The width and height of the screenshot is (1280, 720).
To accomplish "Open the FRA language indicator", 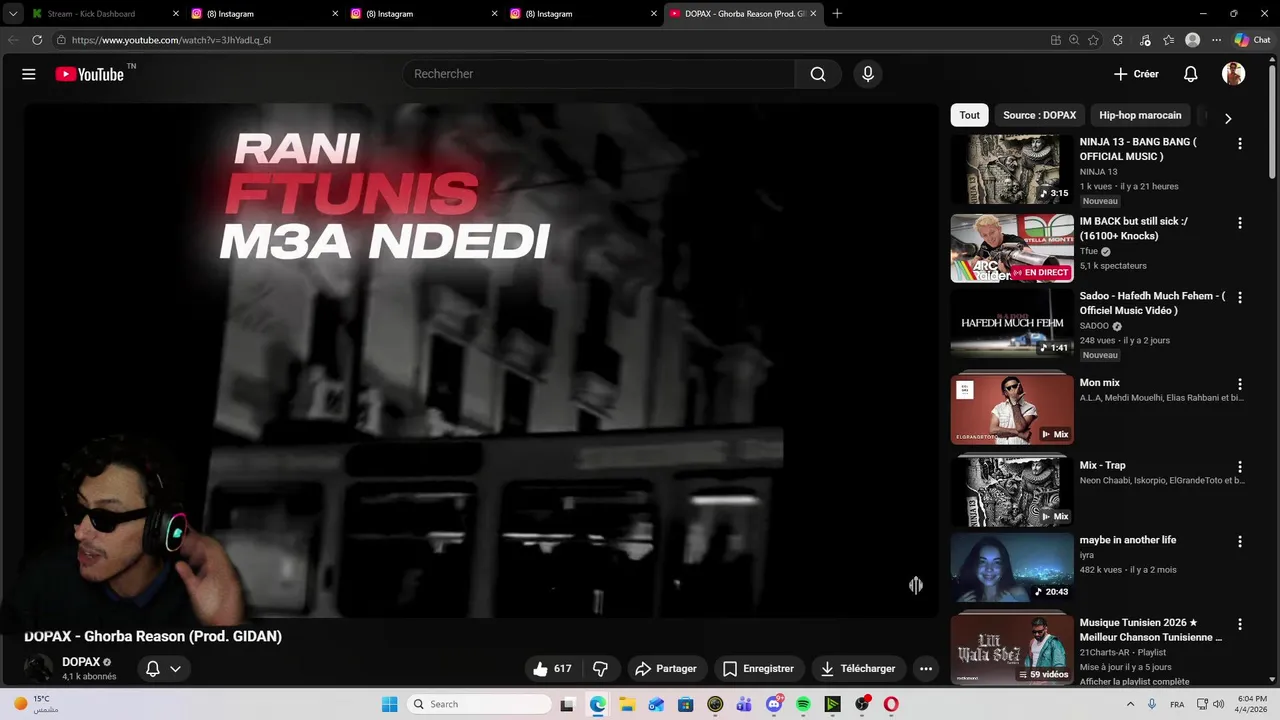I will tap(1178, 704).
